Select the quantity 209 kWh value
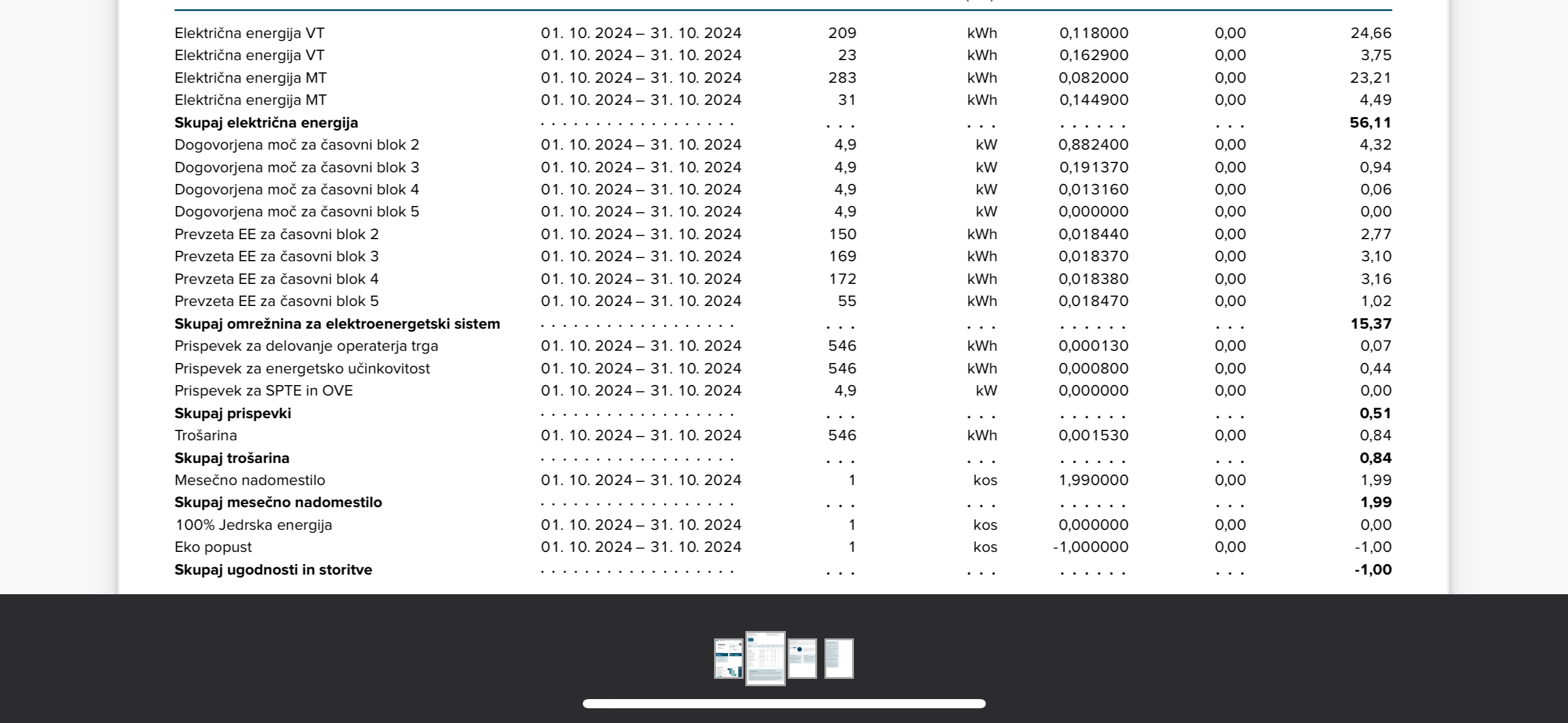The height and width of the screenshot is (723, 1568). tap(842, 33)
